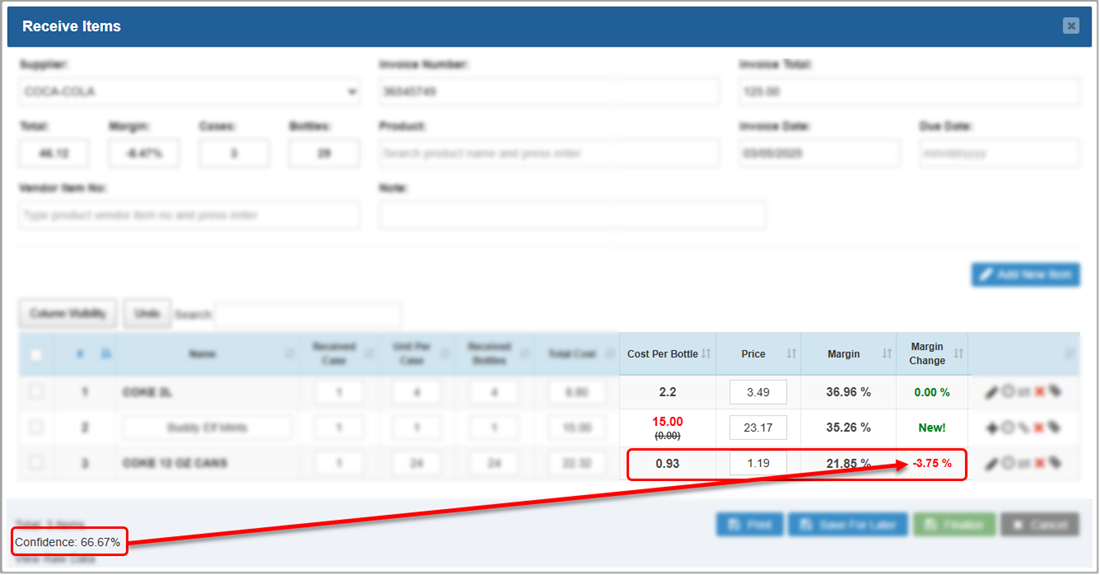Click the Vendor Item No field
This screenshot has height=575, width=1100.
click(x=189, y=215)
